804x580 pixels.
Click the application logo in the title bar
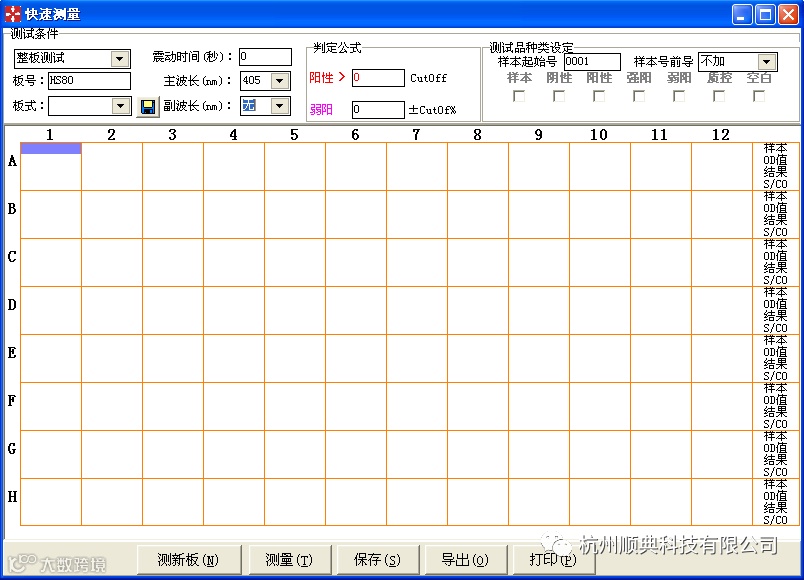point(12,14)
